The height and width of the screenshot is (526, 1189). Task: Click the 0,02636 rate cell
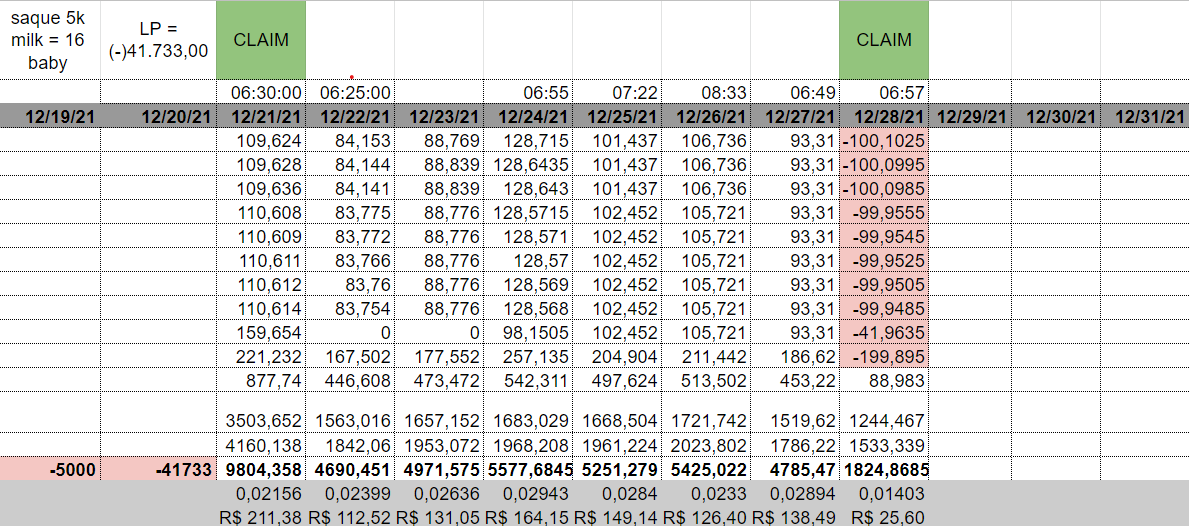(439, 494)
